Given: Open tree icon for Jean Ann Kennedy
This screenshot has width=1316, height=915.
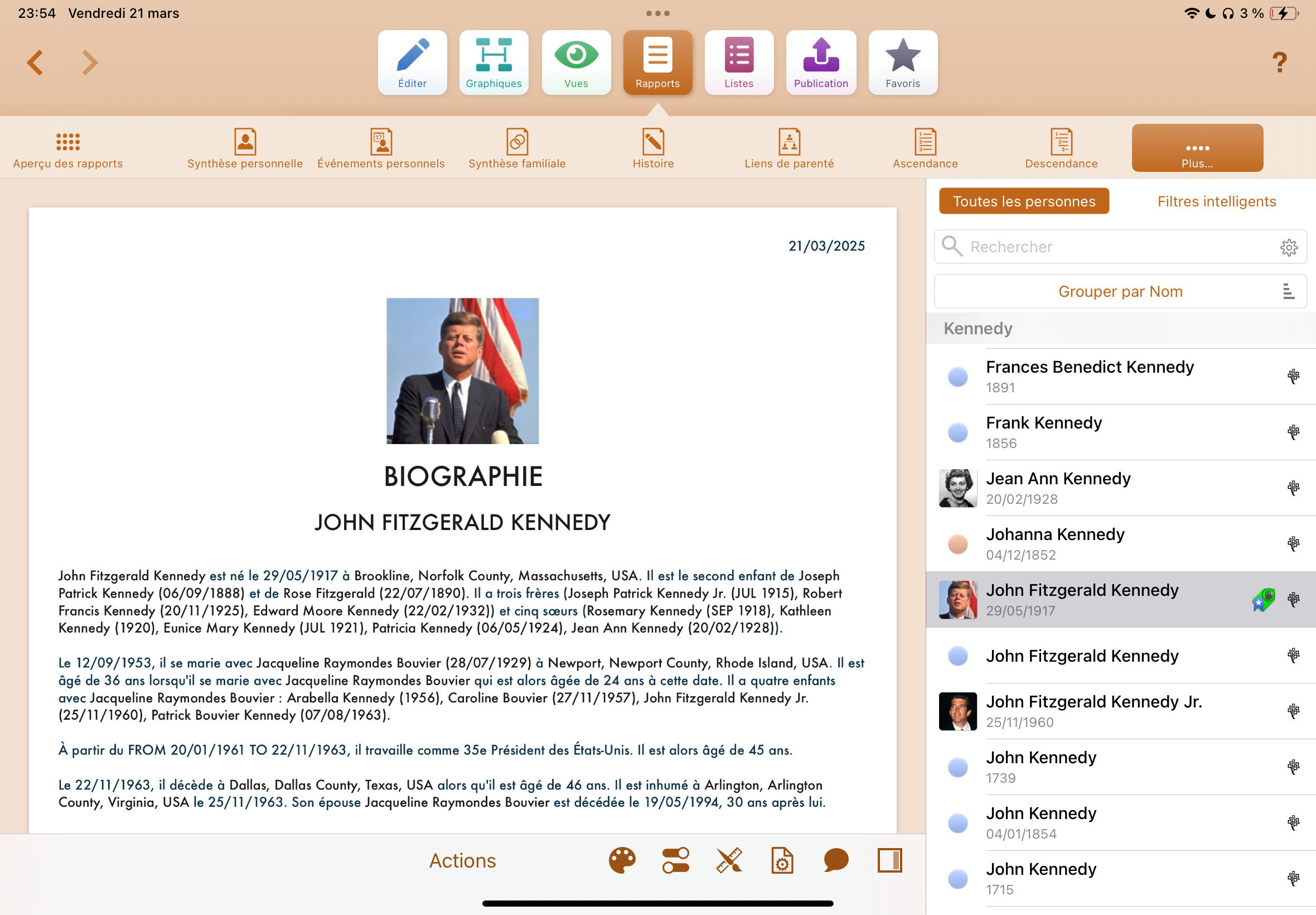Looking at the screenshot, I should 1293,487.
